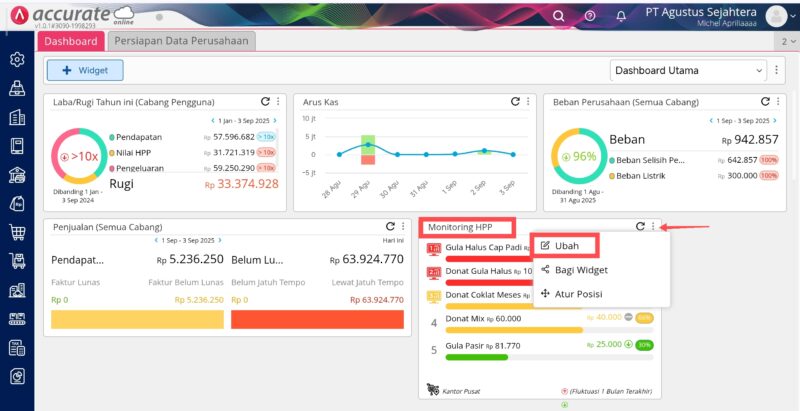Refresh the Arus Kas widget
800x411 pixels.
tap(514, 101)
